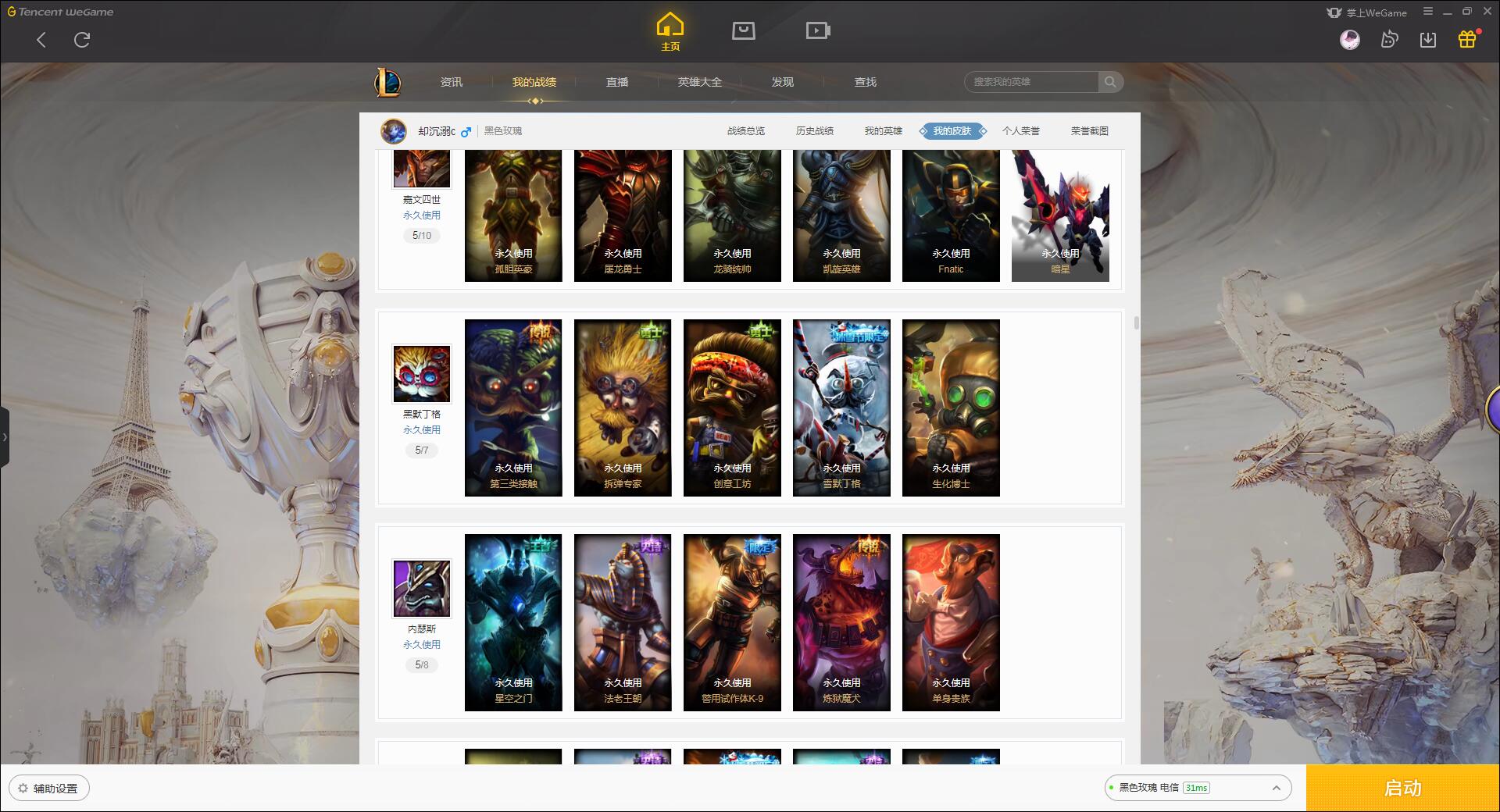
Task: Open the 龙骑统帅 skin card
Action: point(732,215)
